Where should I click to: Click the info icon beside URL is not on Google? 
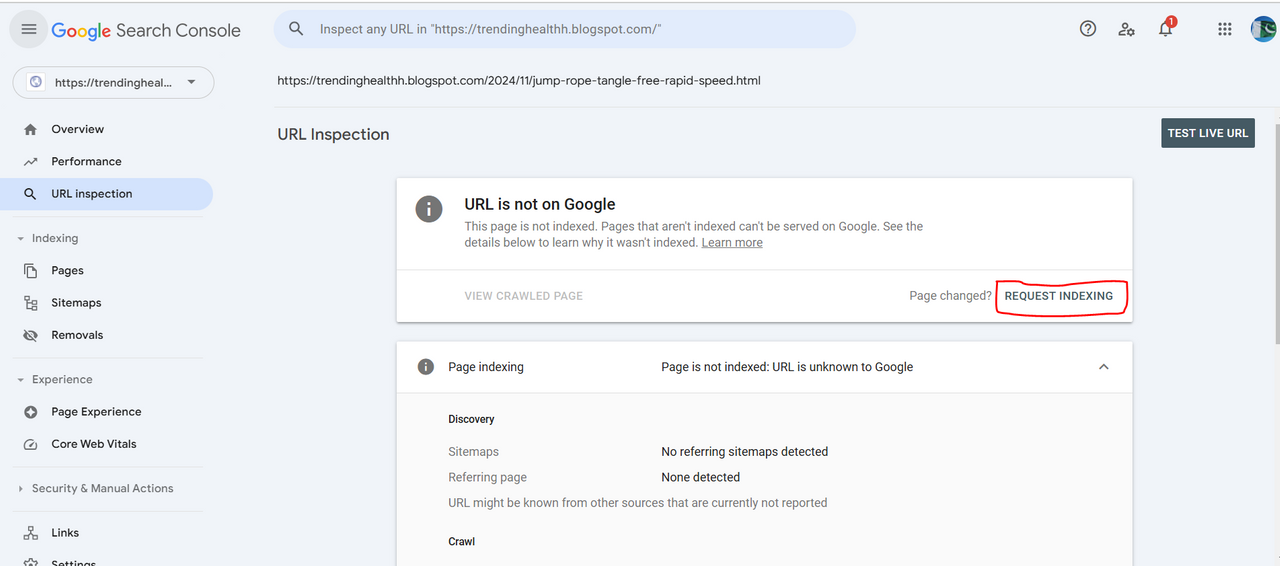pos(429,209)
